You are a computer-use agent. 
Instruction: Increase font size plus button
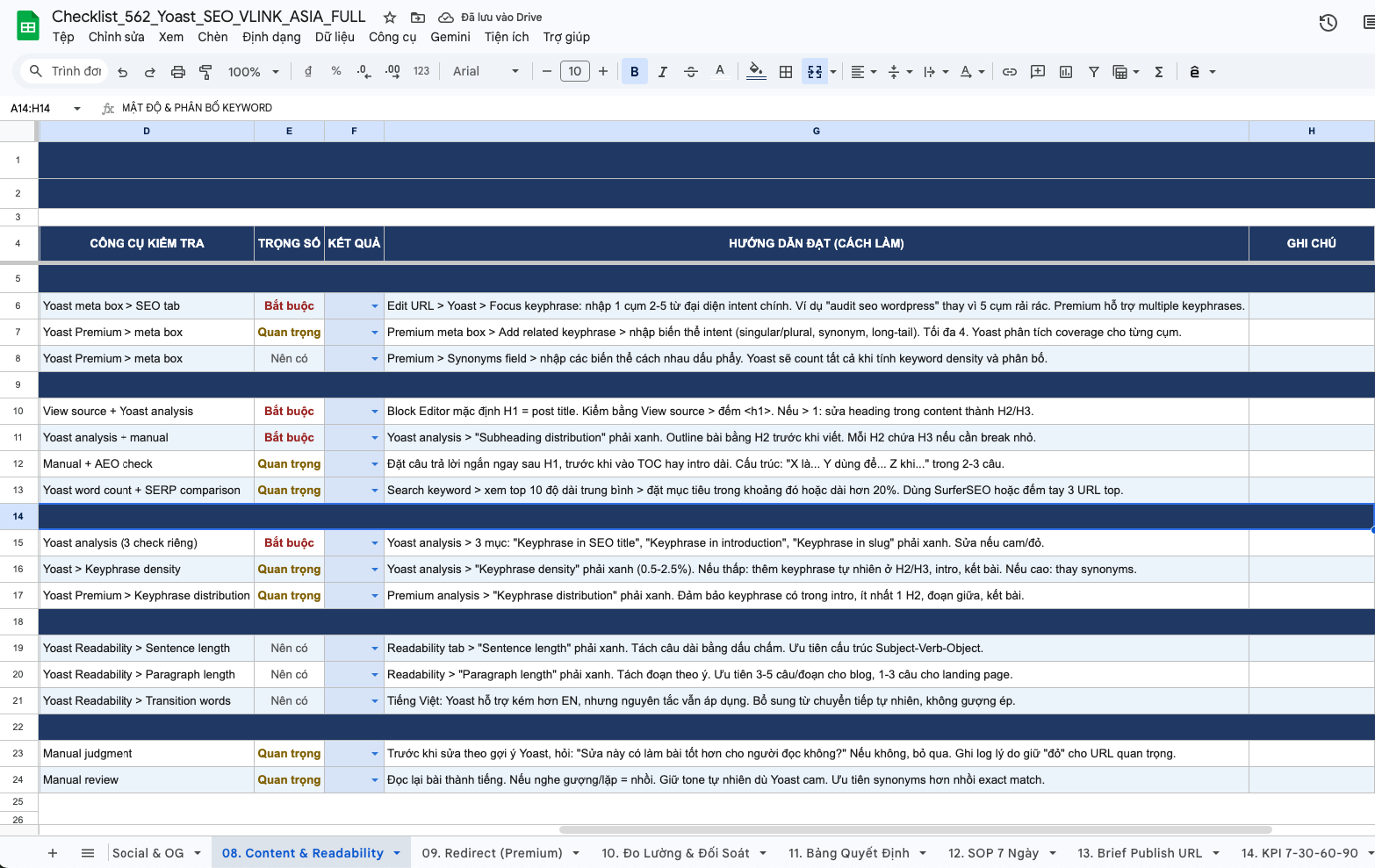[603, 71]
